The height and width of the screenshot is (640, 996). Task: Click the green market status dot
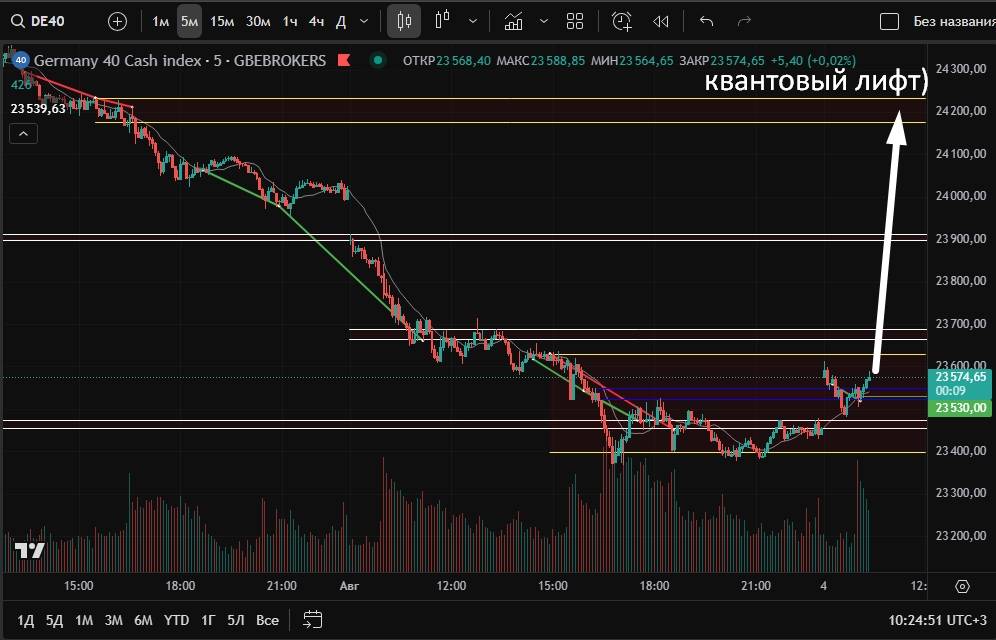(x=377, y=61)
